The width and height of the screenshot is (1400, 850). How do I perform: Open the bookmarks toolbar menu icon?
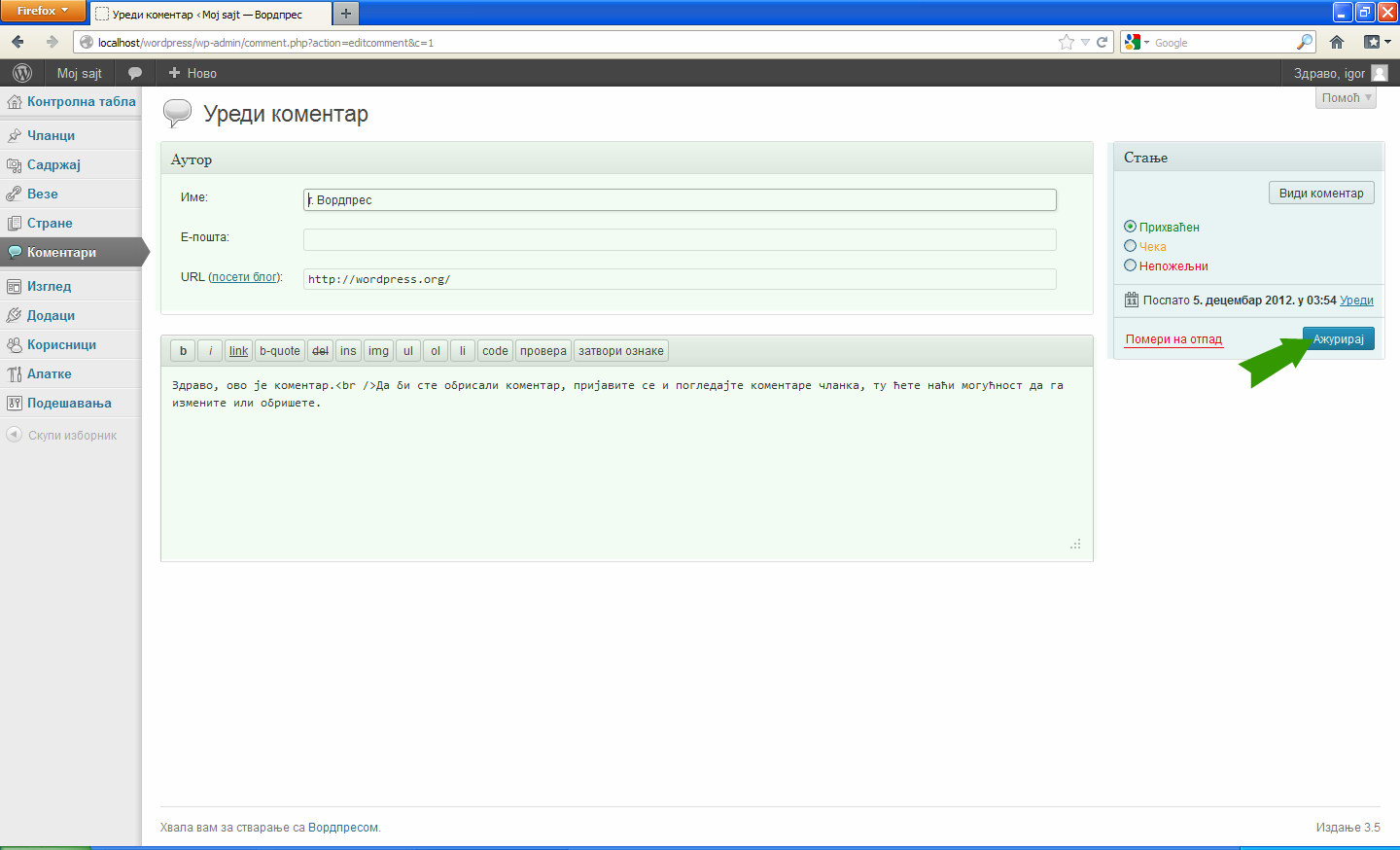pyautogui.click(x=1377, y=42)
